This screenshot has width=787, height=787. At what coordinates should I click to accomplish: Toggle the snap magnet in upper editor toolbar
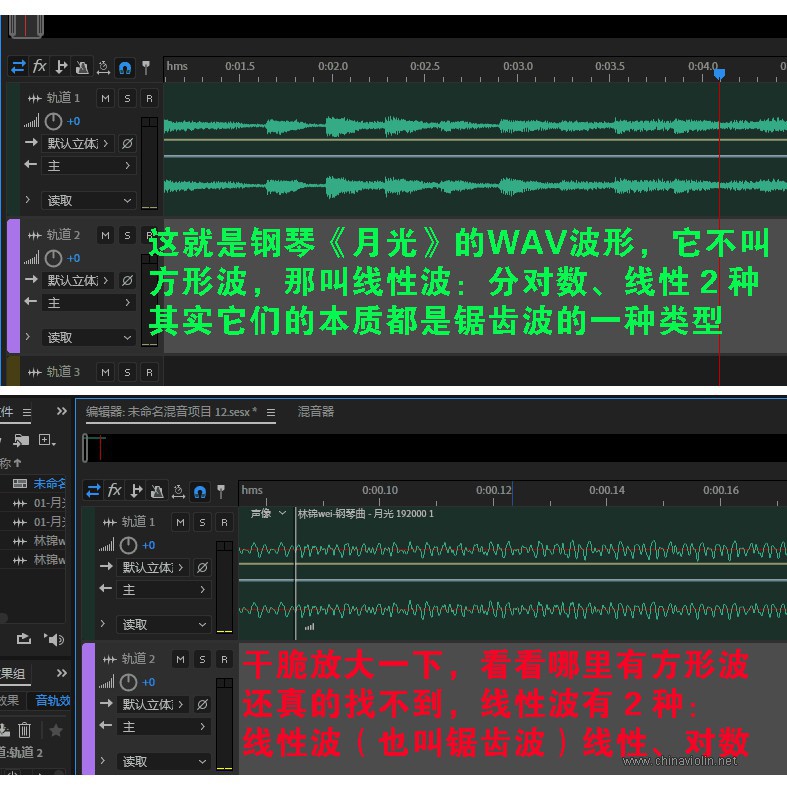(124, 67)
